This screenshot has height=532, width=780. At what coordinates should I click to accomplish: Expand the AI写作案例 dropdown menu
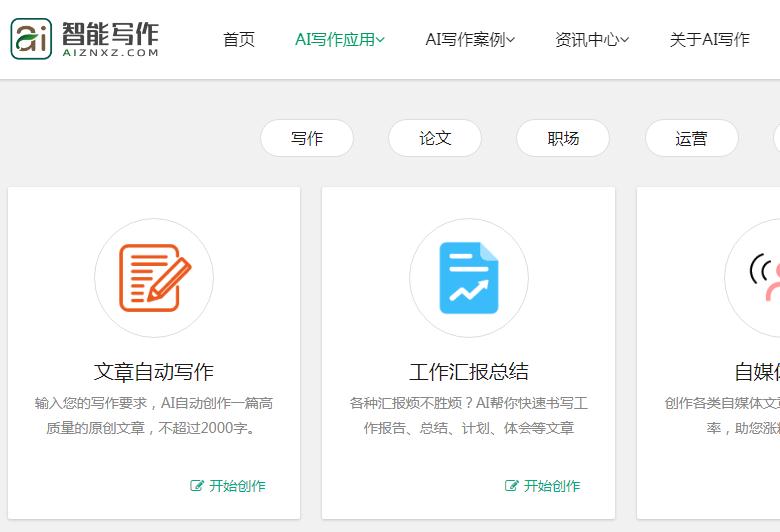point(470,40)
